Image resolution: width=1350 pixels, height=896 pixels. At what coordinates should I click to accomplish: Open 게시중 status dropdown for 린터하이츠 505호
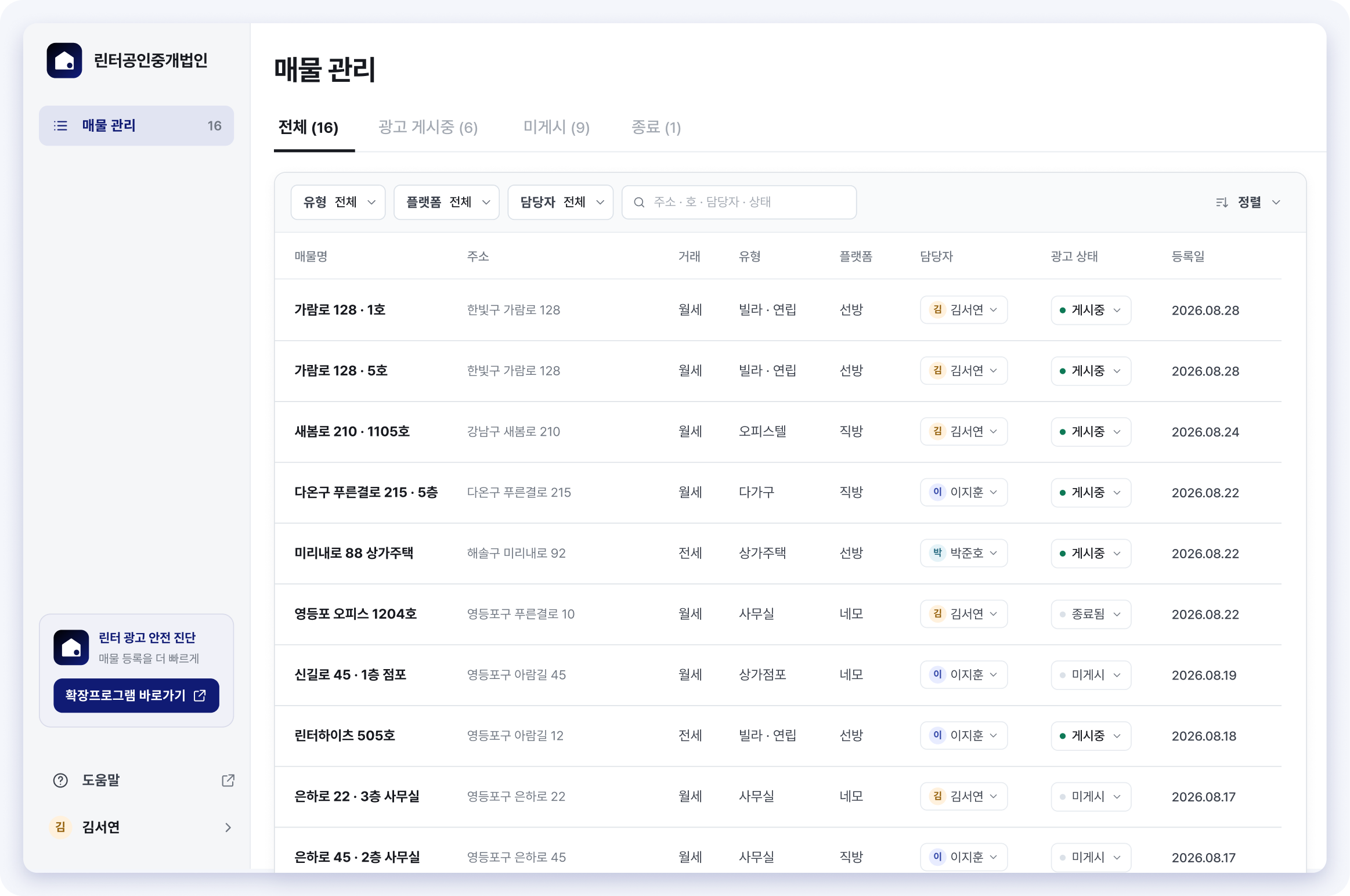[1091, 736]
